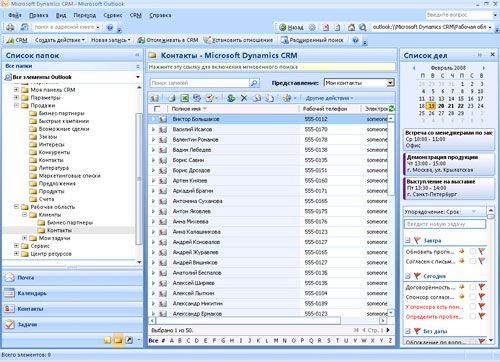Refresh the contacts grid with the green icon
Screen dimensions: 500x362
click(x=392, y=109)
